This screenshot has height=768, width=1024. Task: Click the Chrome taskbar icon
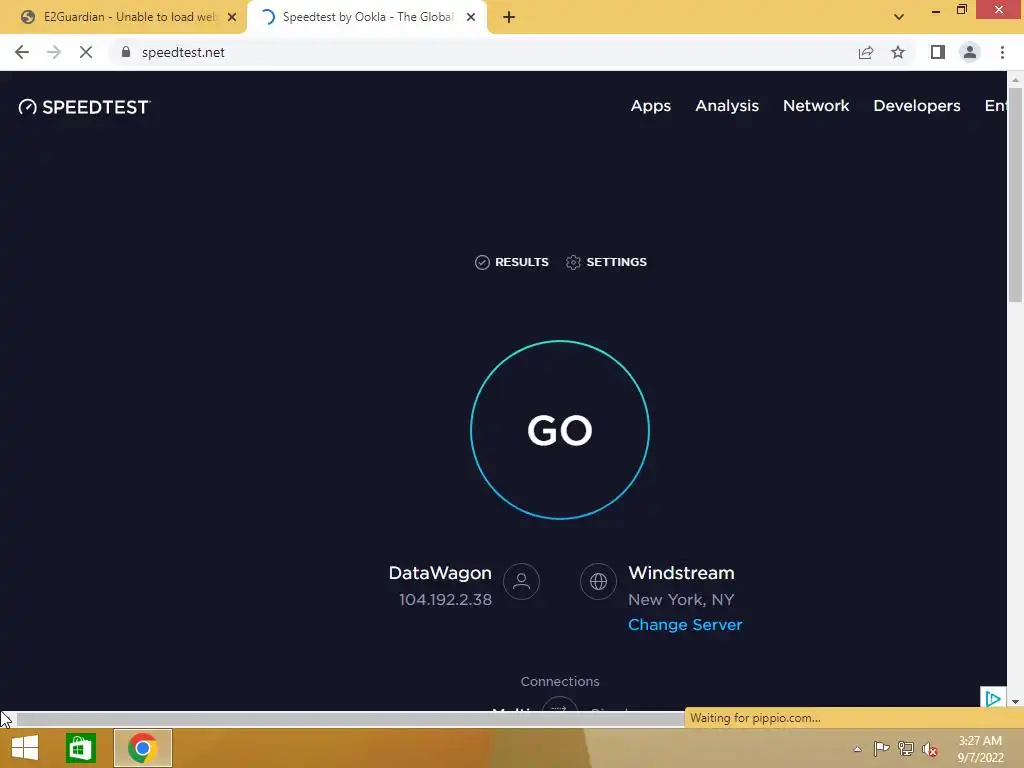(142, 748)
